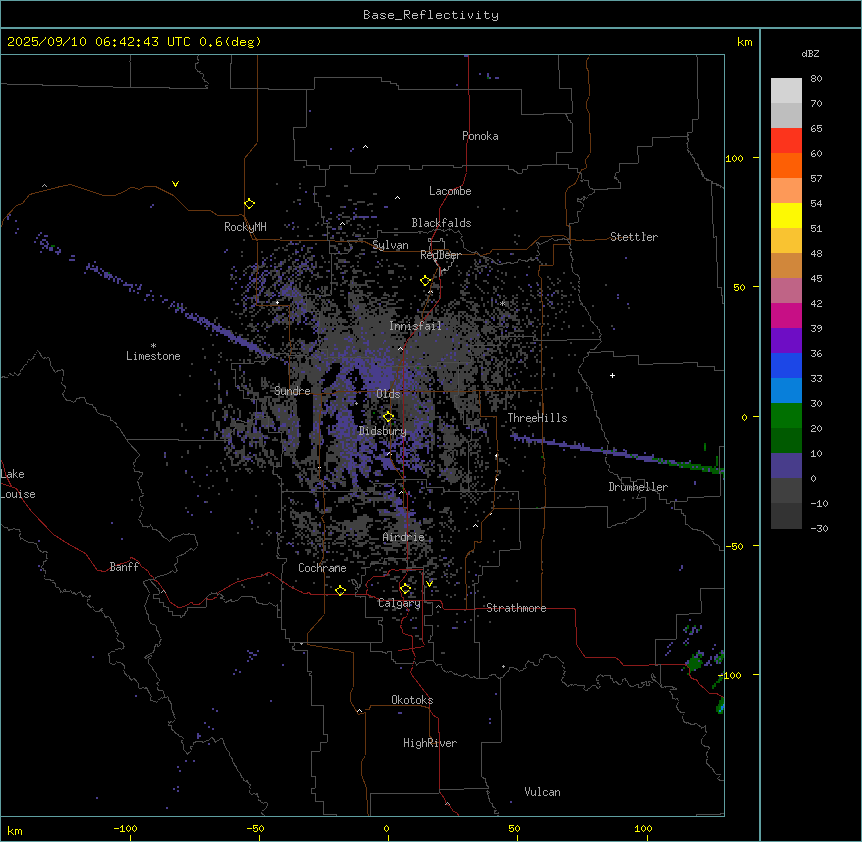Click the Vulcan city label
This screenshot has height=842, width=862.
542,792
